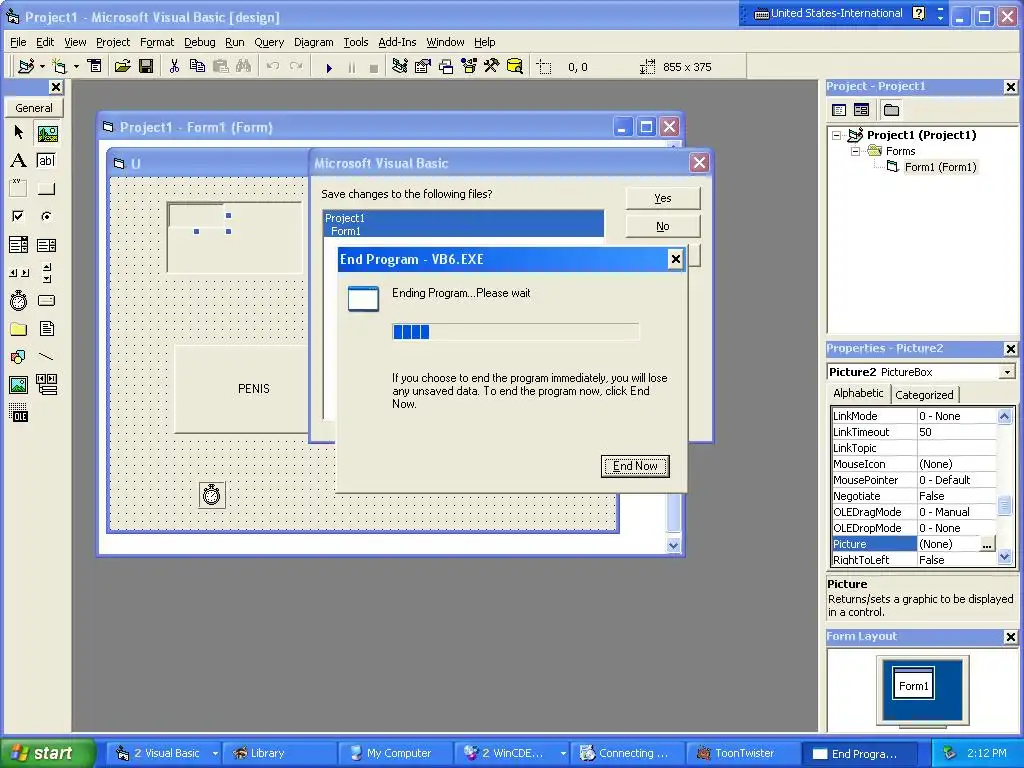1024x768 pixels.
Task: Click the Start run toolbar button
Action: (329, 67)
